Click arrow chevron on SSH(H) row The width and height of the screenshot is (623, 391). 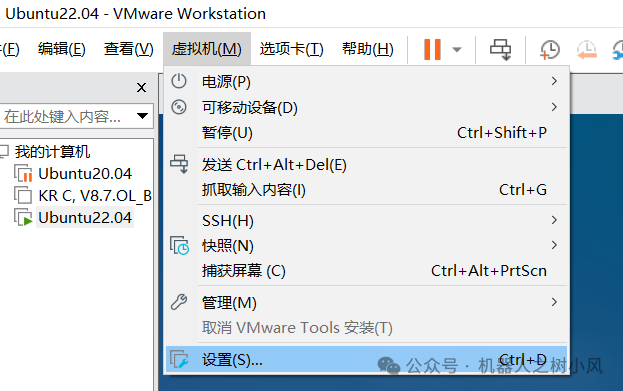pyautogui.click(x=554, y=220)
